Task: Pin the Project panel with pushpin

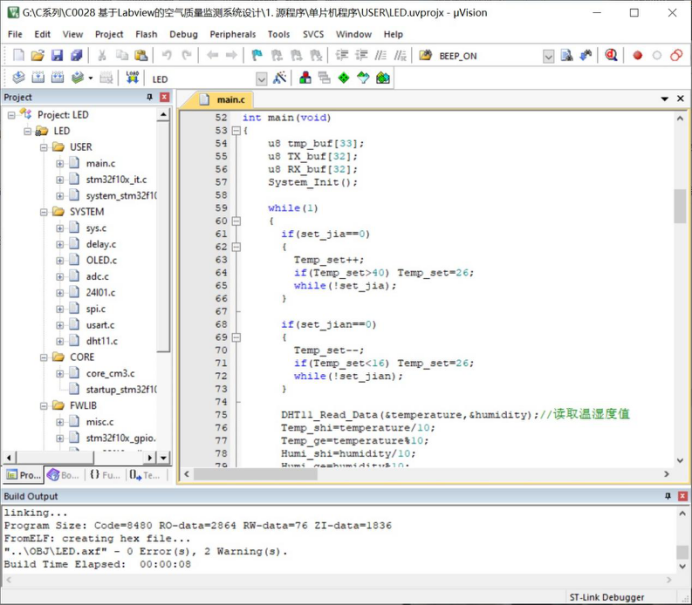Action: [x=150, y=97]
